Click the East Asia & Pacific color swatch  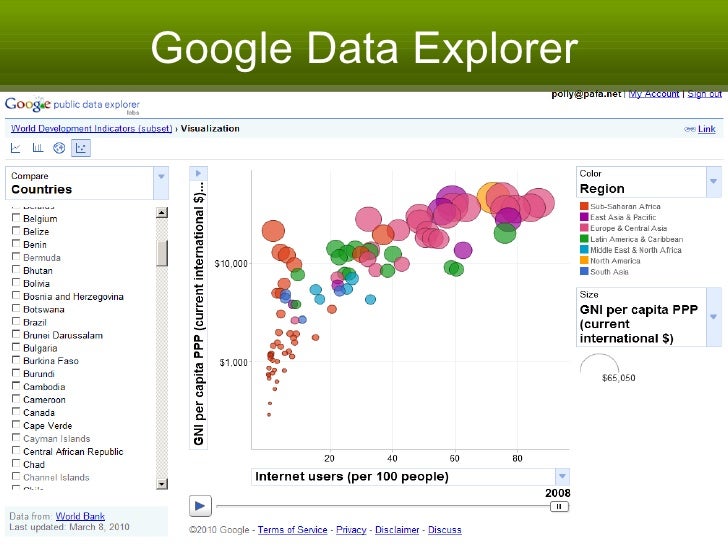click(x=584, y=217)
